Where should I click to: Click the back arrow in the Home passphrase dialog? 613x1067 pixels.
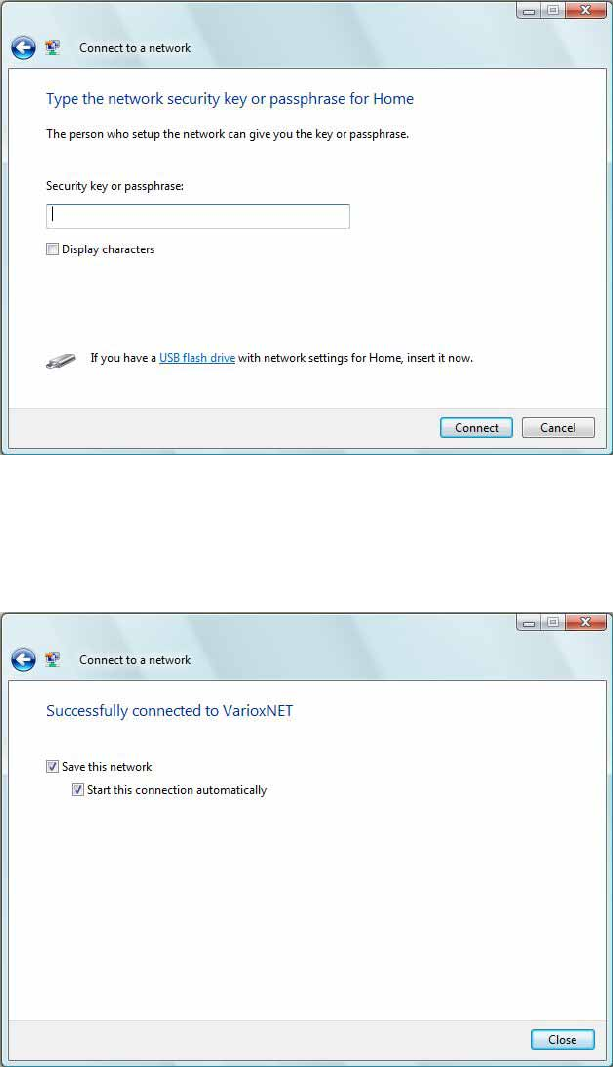click(23, 48)
